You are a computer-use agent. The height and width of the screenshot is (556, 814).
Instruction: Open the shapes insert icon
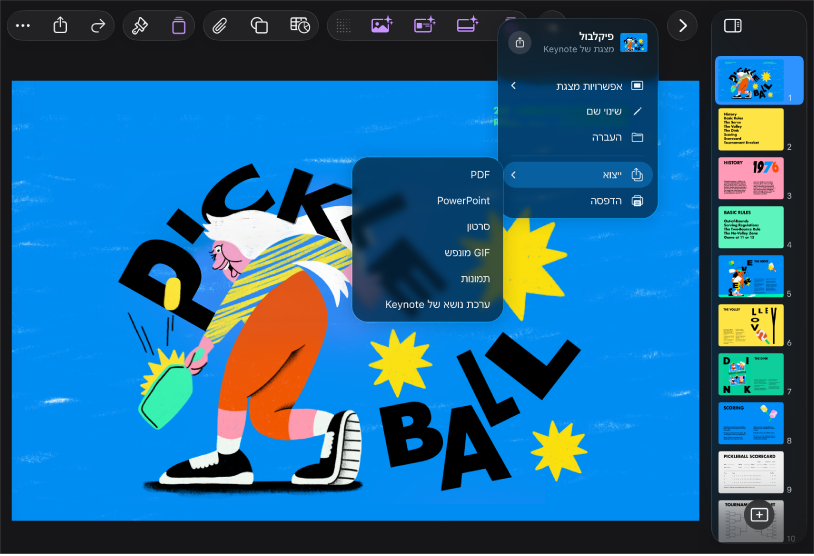[259, 25]
